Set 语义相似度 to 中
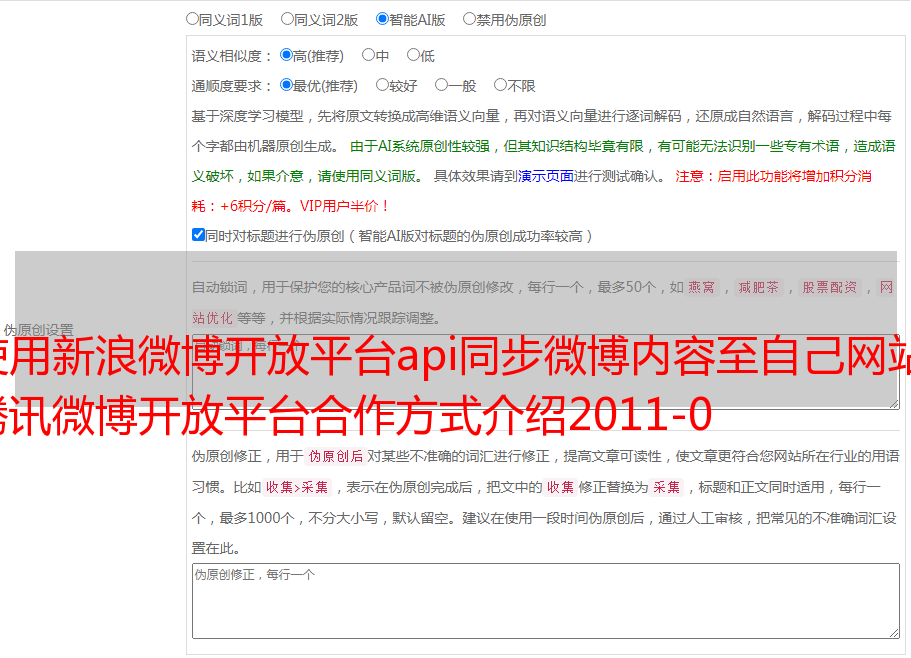This screenshot has height=658, width=911. 368,55
